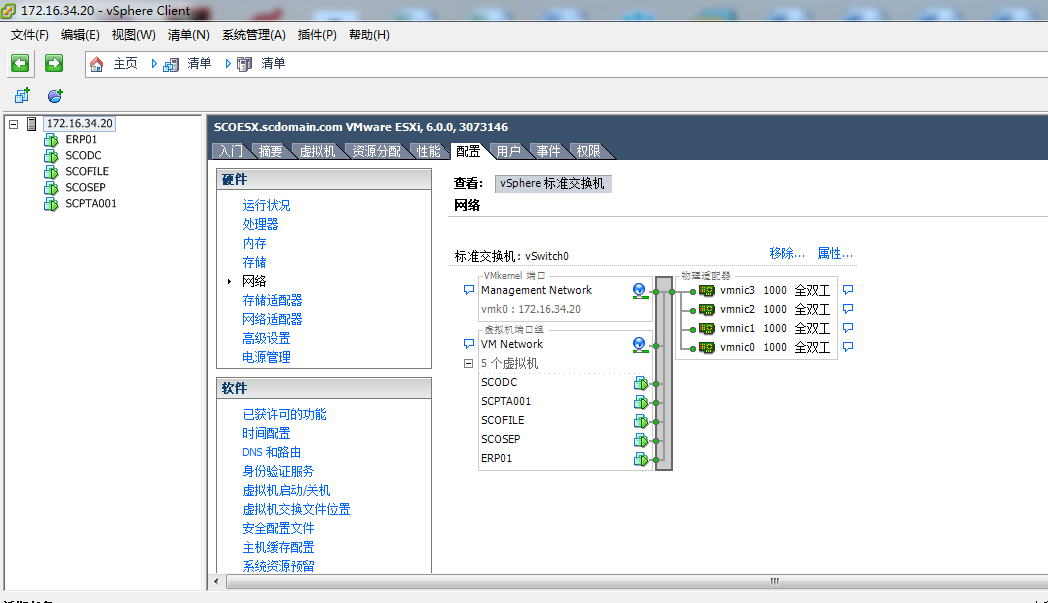Click the horizontal scrollbar at panel bottom
The image size is (1048, 603).
(x=638, y=582)
